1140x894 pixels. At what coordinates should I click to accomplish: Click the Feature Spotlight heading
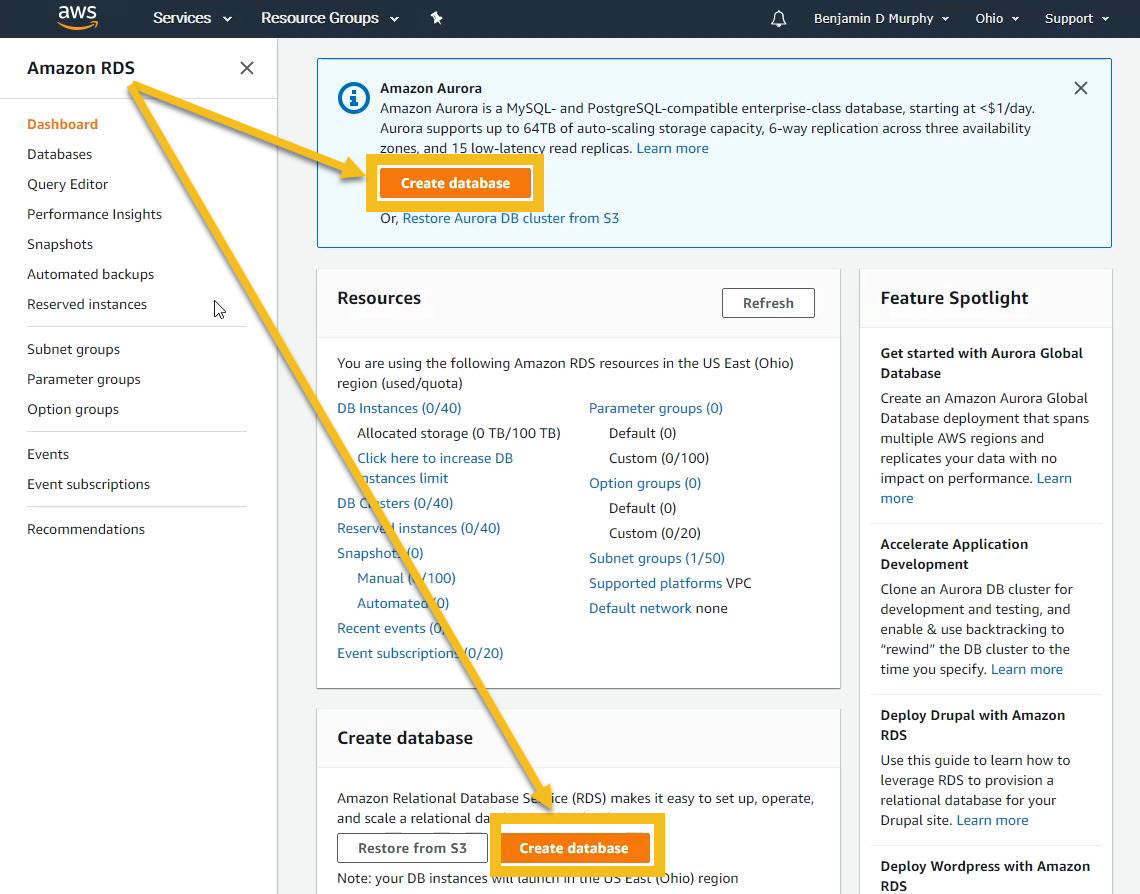point(954,298)
